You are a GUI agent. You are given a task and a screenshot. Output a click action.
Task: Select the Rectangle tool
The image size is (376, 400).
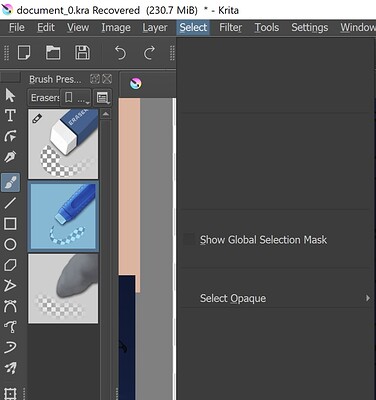coord(10,224)
